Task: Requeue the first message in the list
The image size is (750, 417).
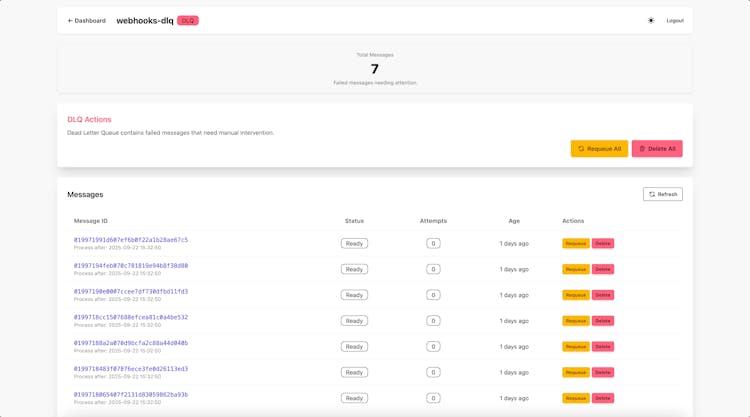Action: (x=576, y=243)
